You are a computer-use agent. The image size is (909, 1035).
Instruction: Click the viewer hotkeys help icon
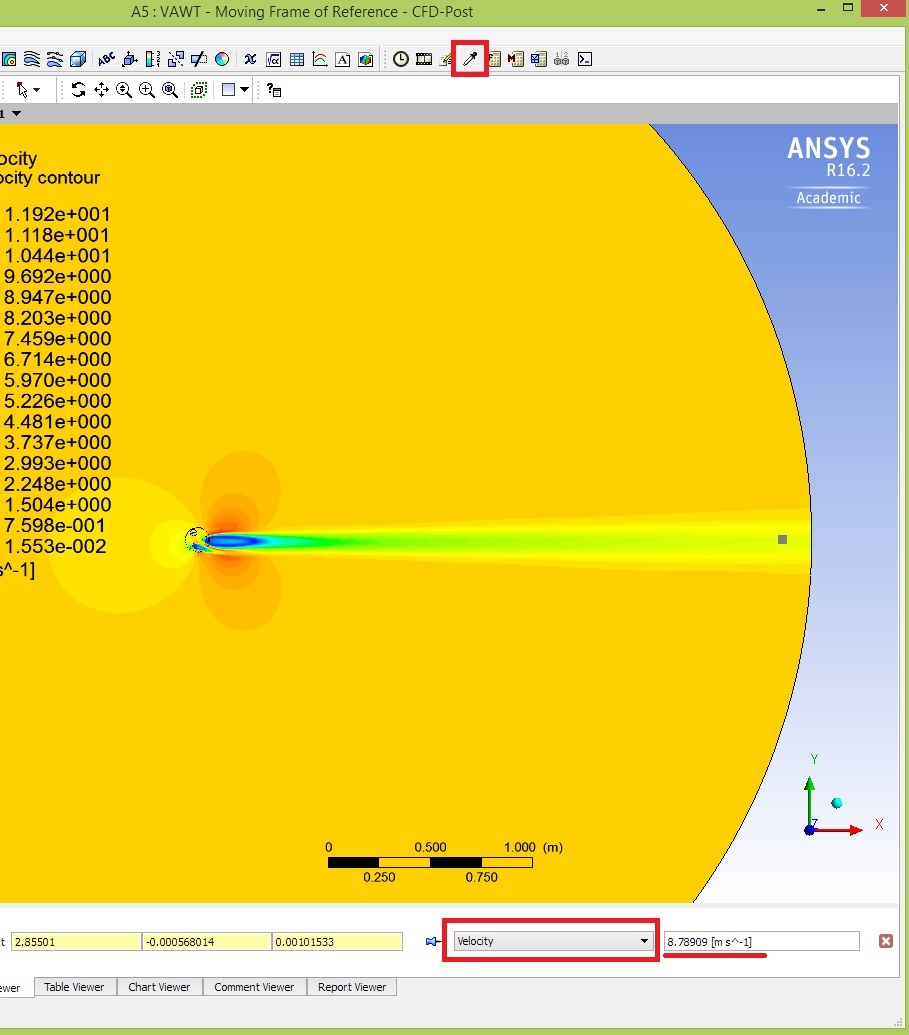coord(274,90)
